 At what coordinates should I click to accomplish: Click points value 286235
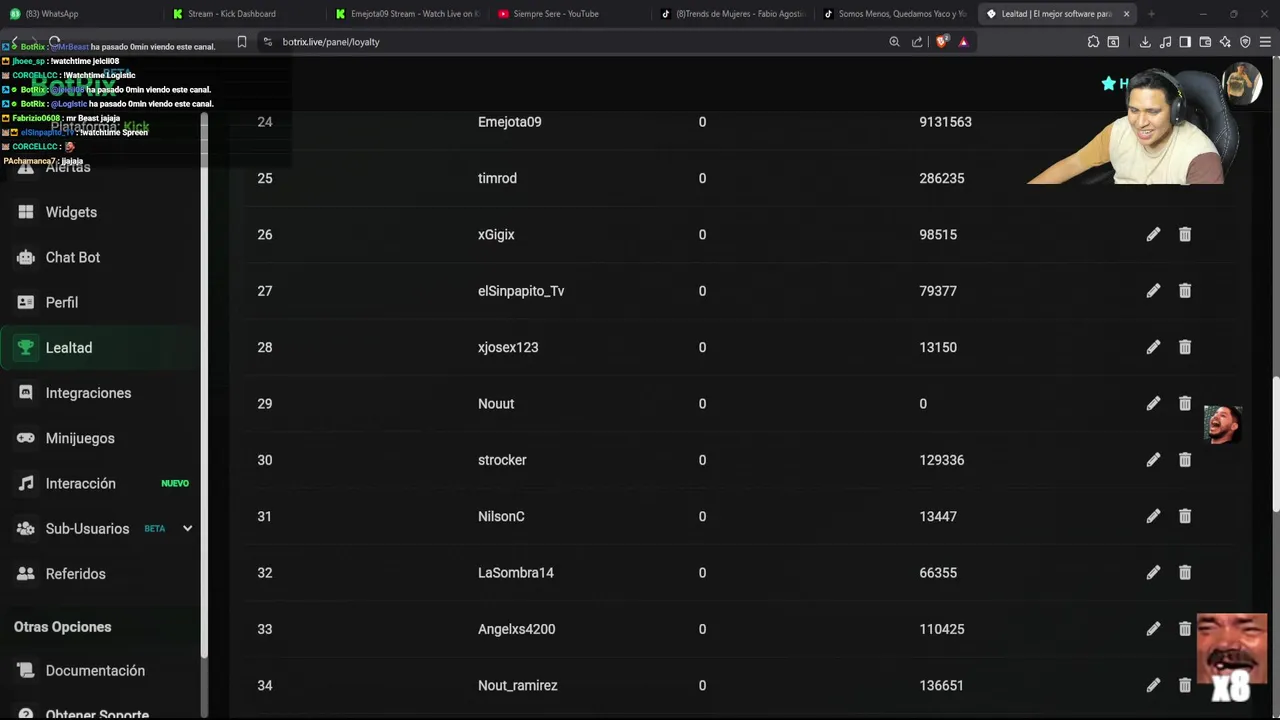click(942, 178)
